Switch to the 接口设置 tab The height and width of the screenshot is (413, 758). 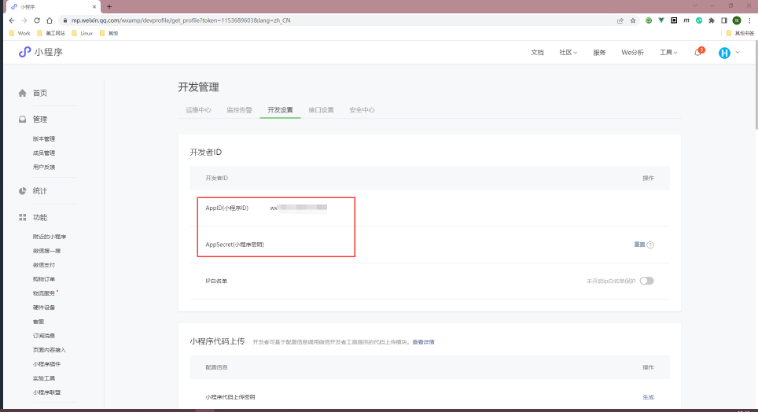tap(321, 110)
